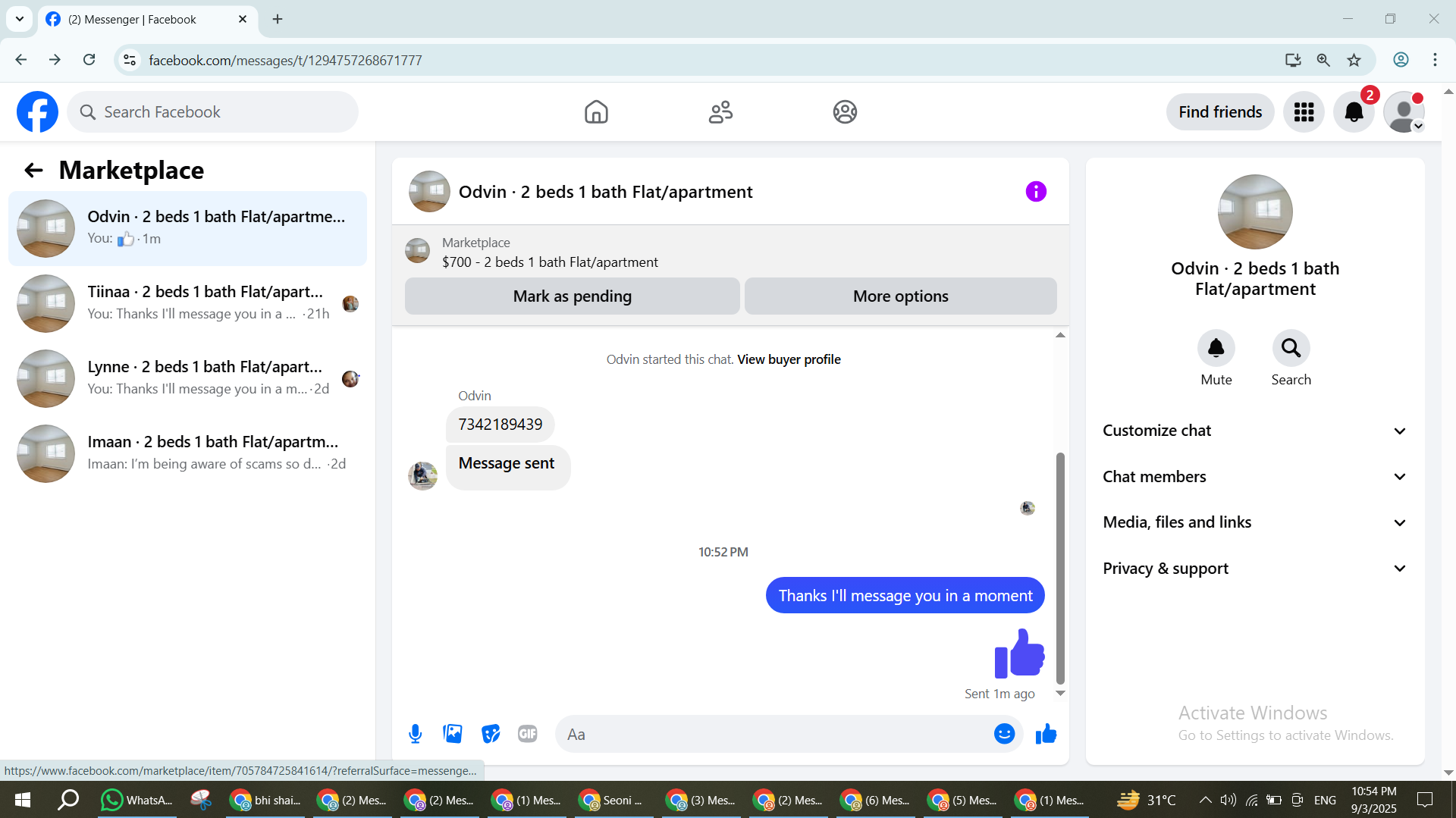Open a new browser tab
The image size is (1456, 818).
[x=278, y=19]
